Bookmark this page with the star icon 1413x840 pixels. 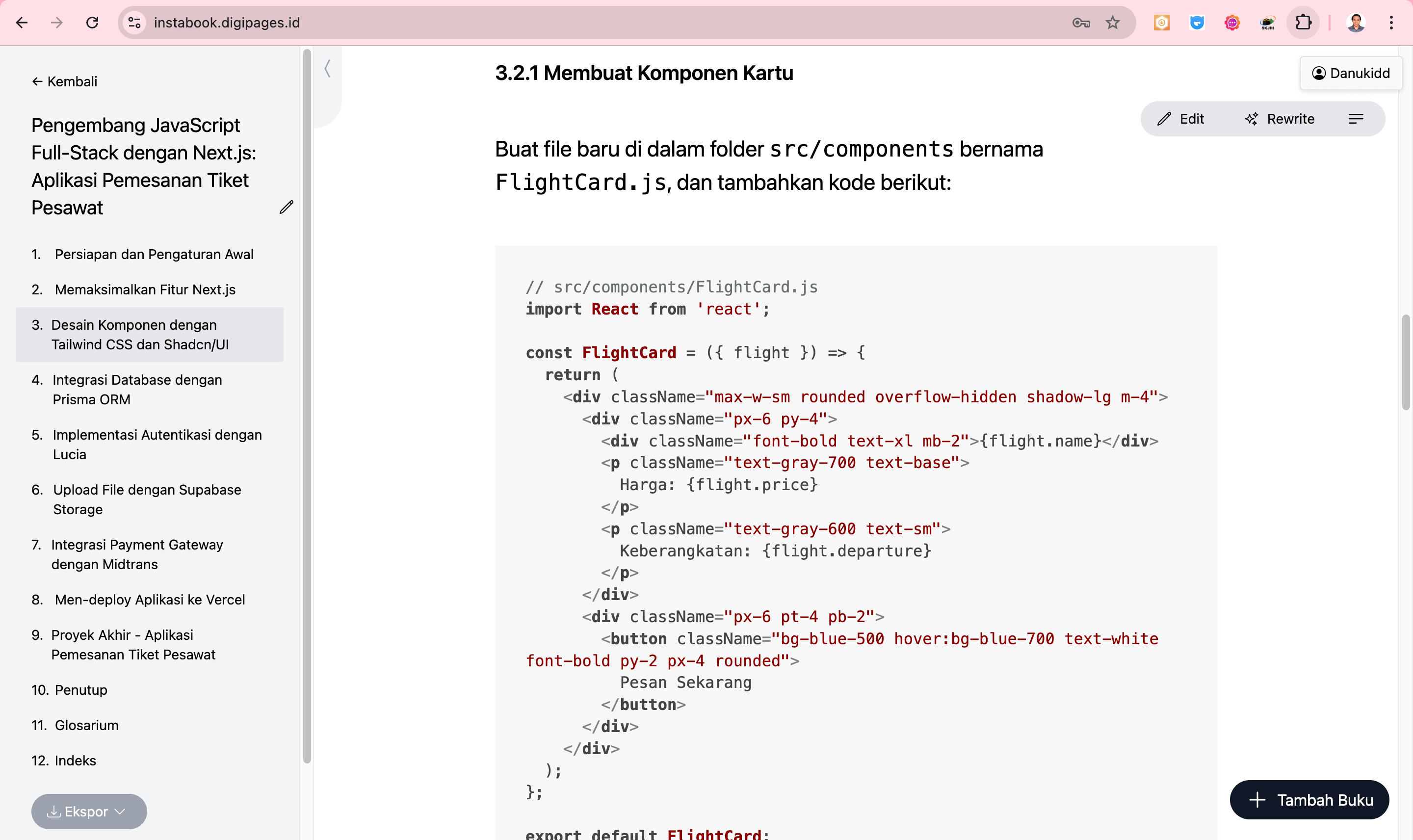1112,23
